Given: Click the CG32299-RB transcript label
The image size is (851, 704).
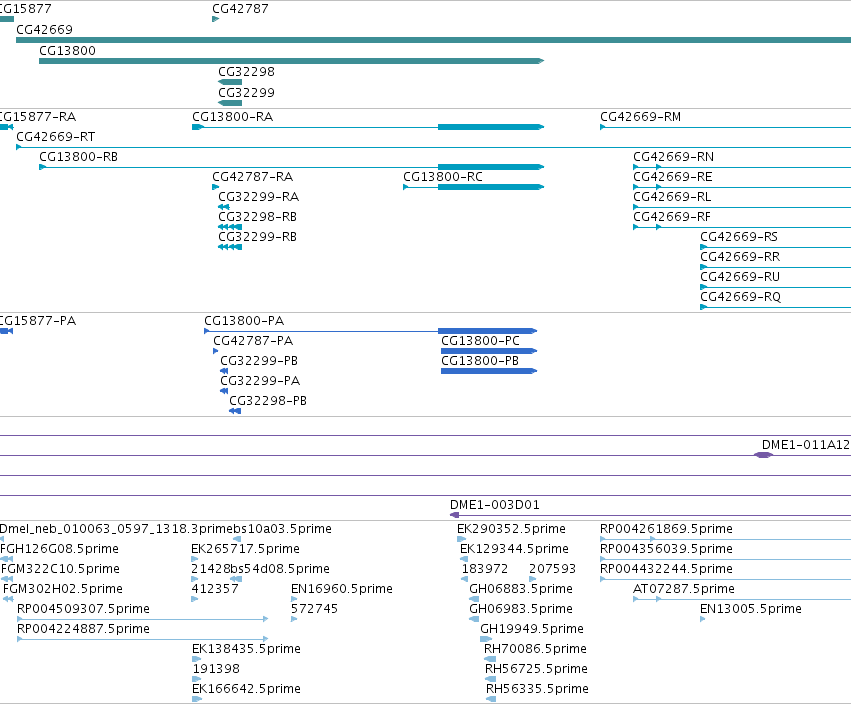Looking at the screenshot, I should point(257,237).
